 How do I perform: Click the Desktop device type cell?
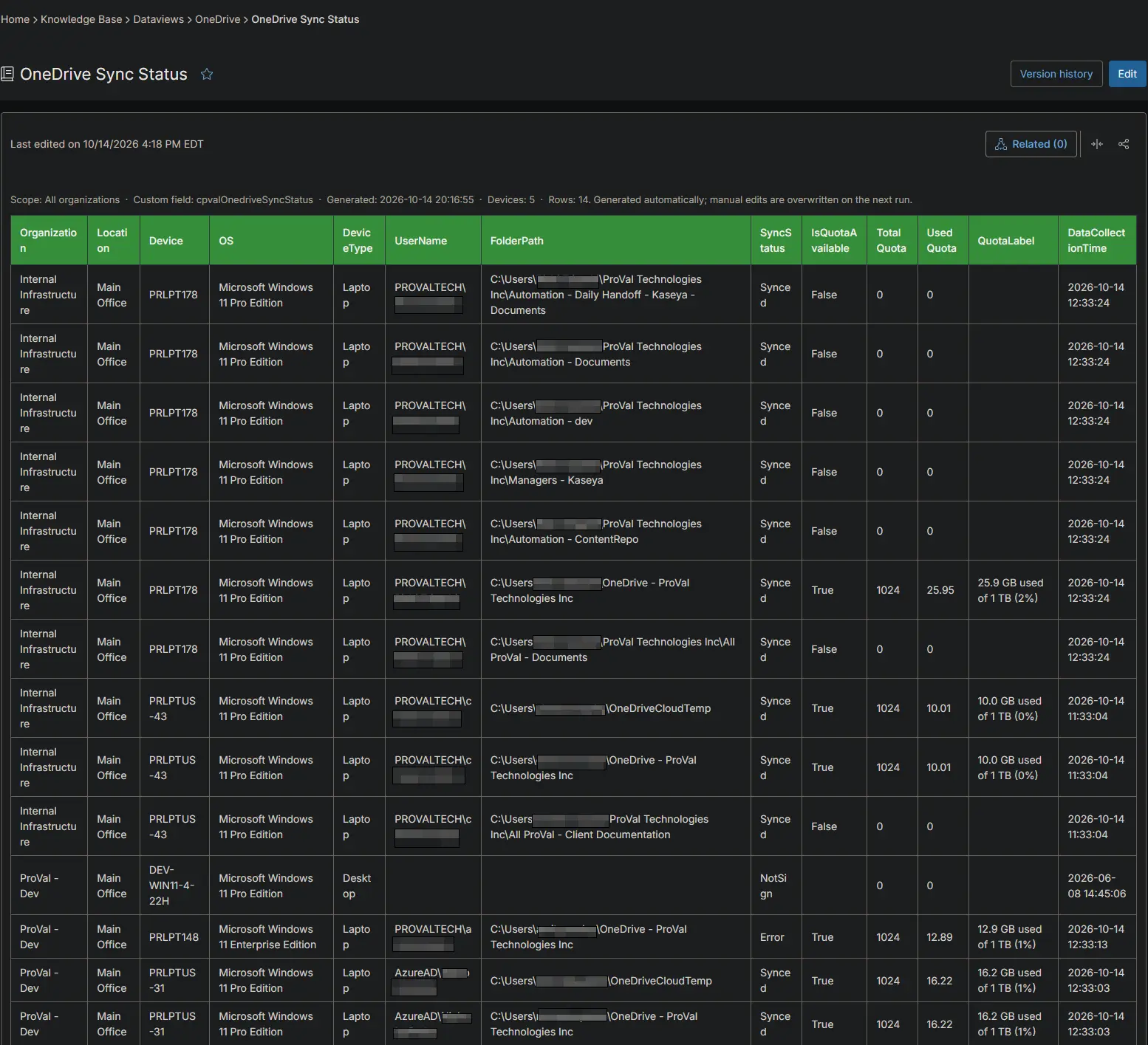pyautogui.click(x=359, y=885)
